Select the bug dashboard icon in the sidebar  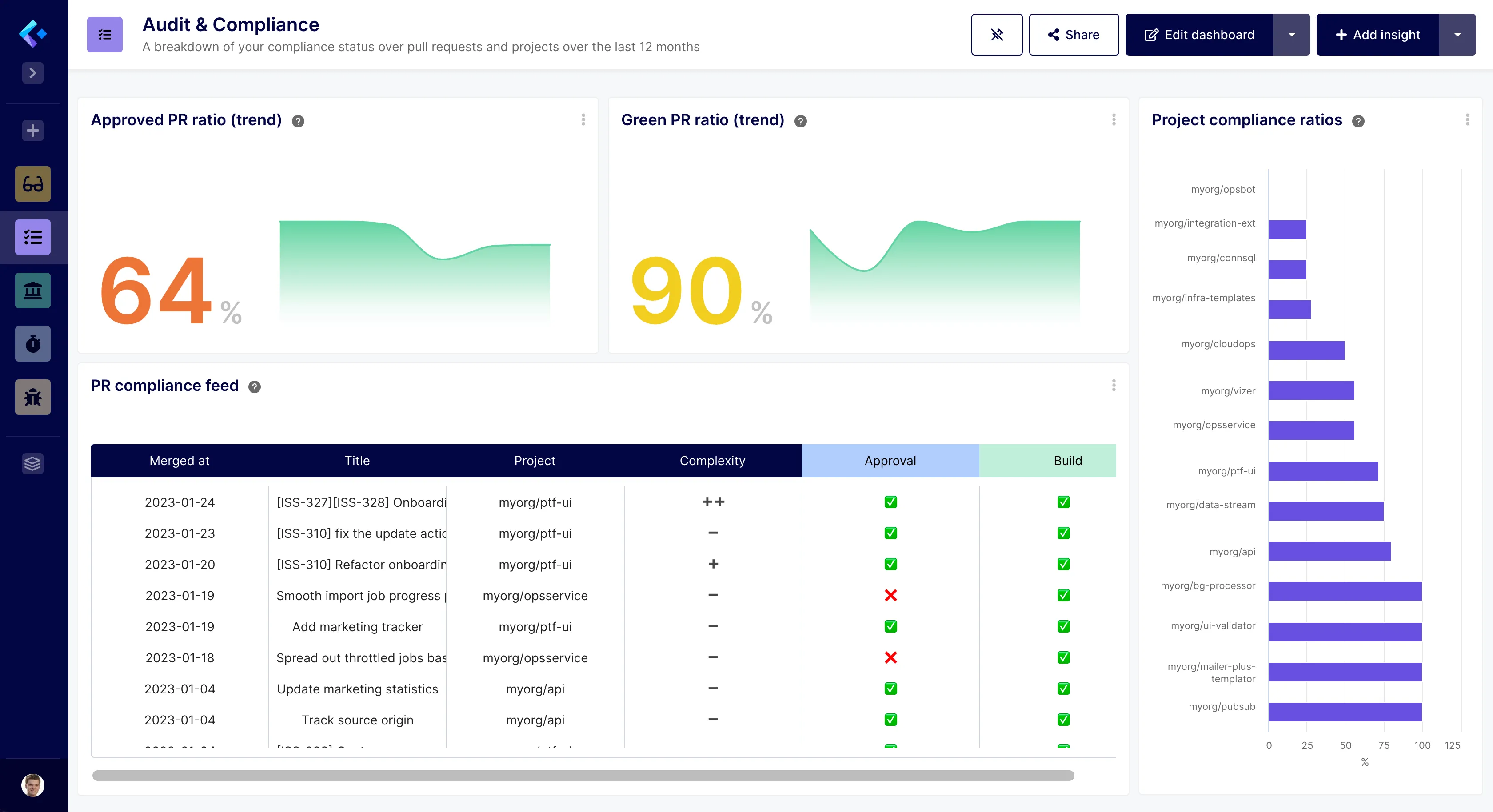tap(32, 397)
